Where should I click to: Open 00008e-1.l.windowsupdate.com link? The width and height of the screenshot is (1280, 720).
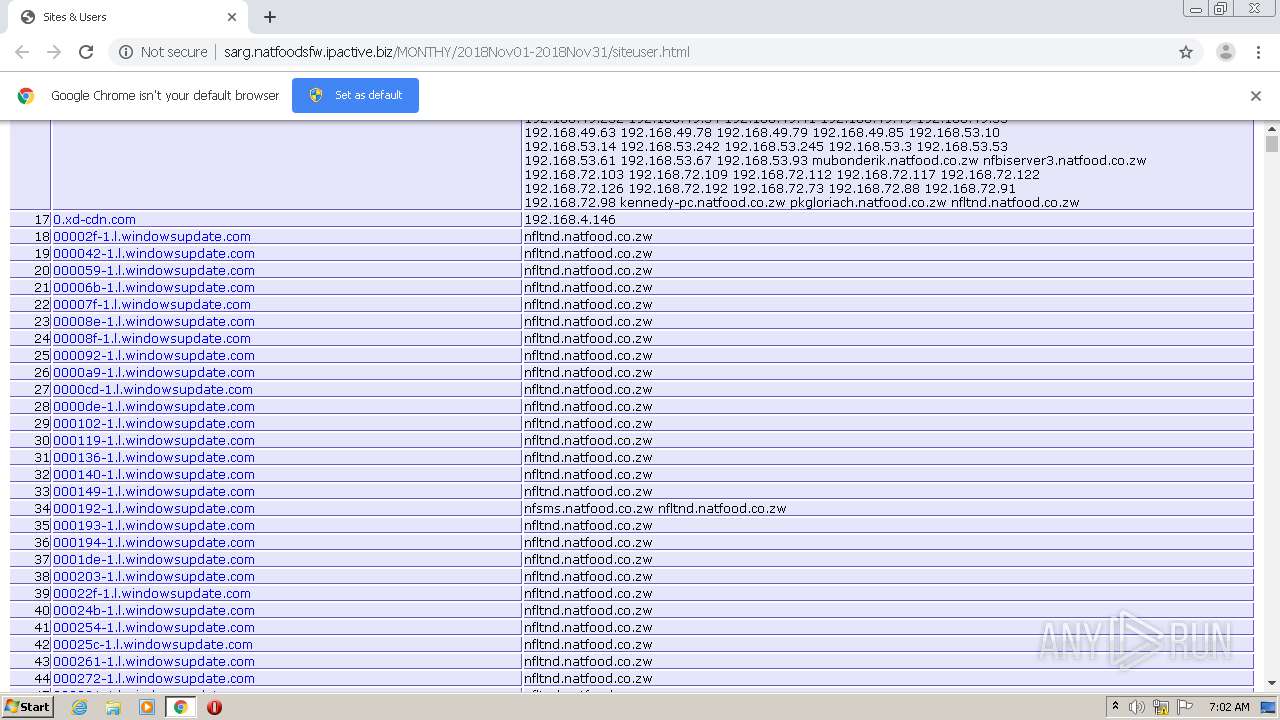[154, 321]
